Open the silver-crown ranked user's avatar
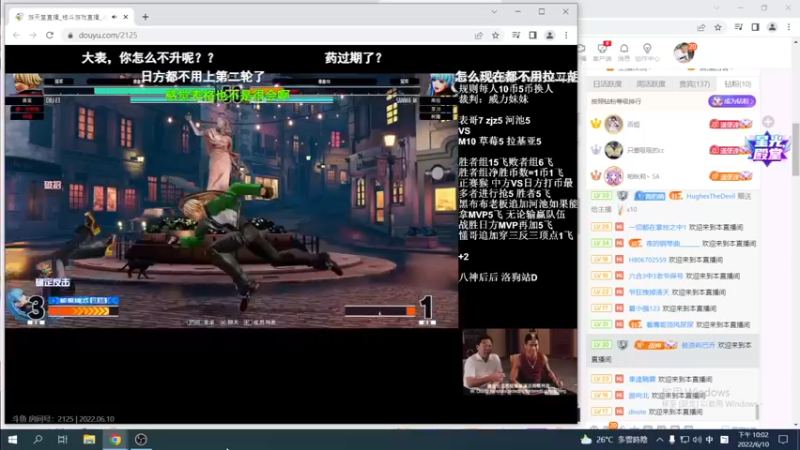Viewport: 800px width, 450px height. [x=614, y=150]
